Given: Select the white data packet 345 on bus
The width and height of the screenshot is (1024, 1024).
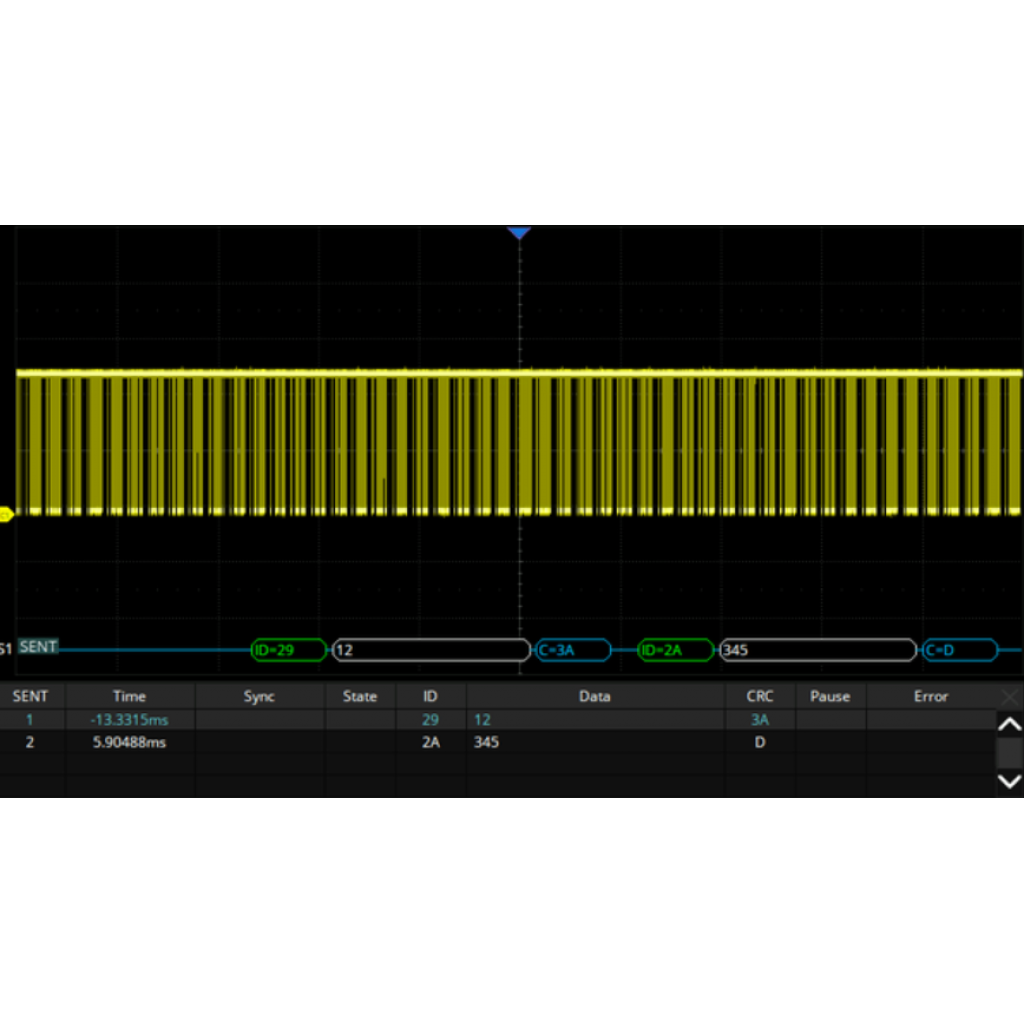Looking at the screenshot, I should pyautogui.click(x=817, y=650).
